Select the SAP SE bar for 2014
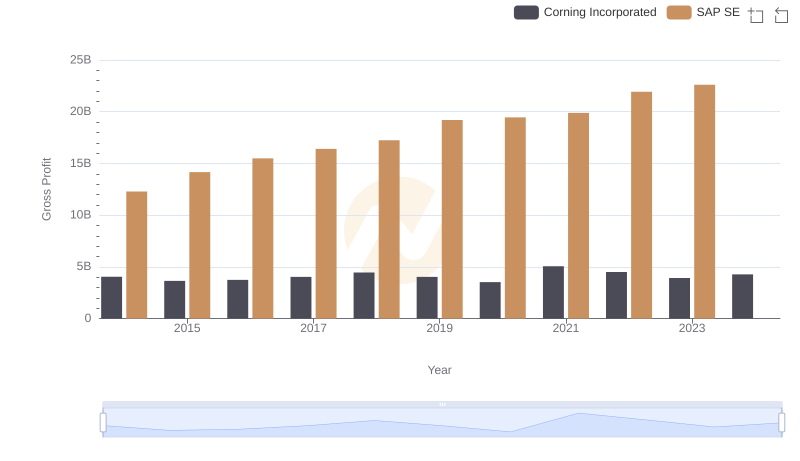Screen dimensions: 800x461 coord(137,255)
